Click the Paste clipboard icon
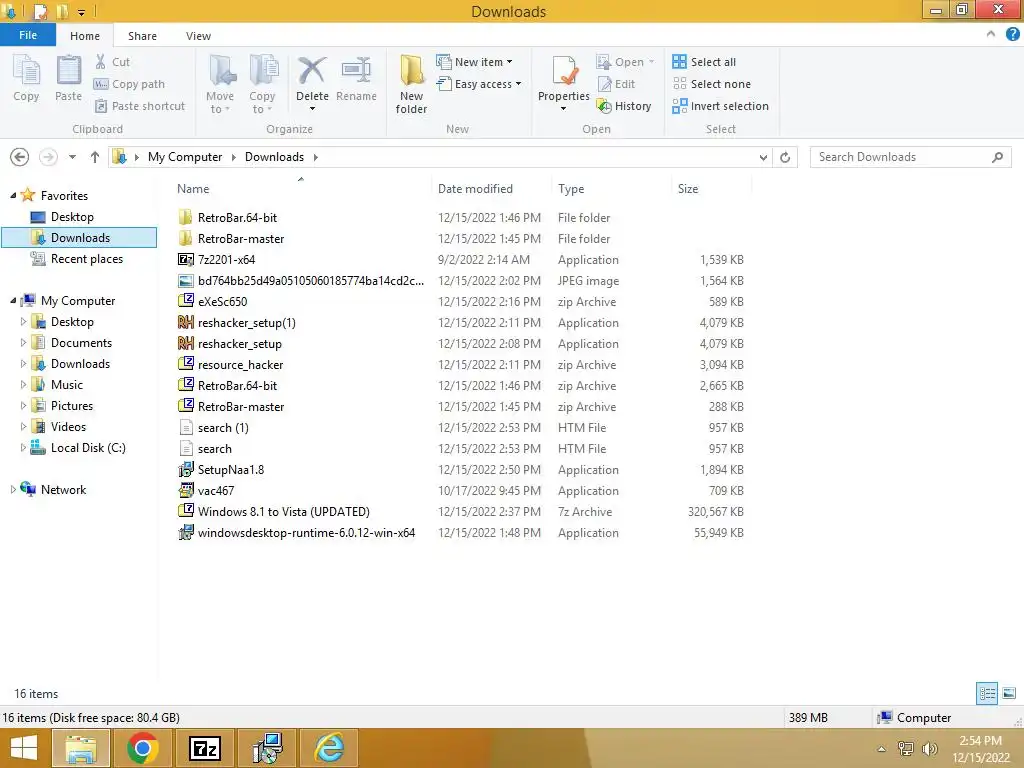 point(69,71)
